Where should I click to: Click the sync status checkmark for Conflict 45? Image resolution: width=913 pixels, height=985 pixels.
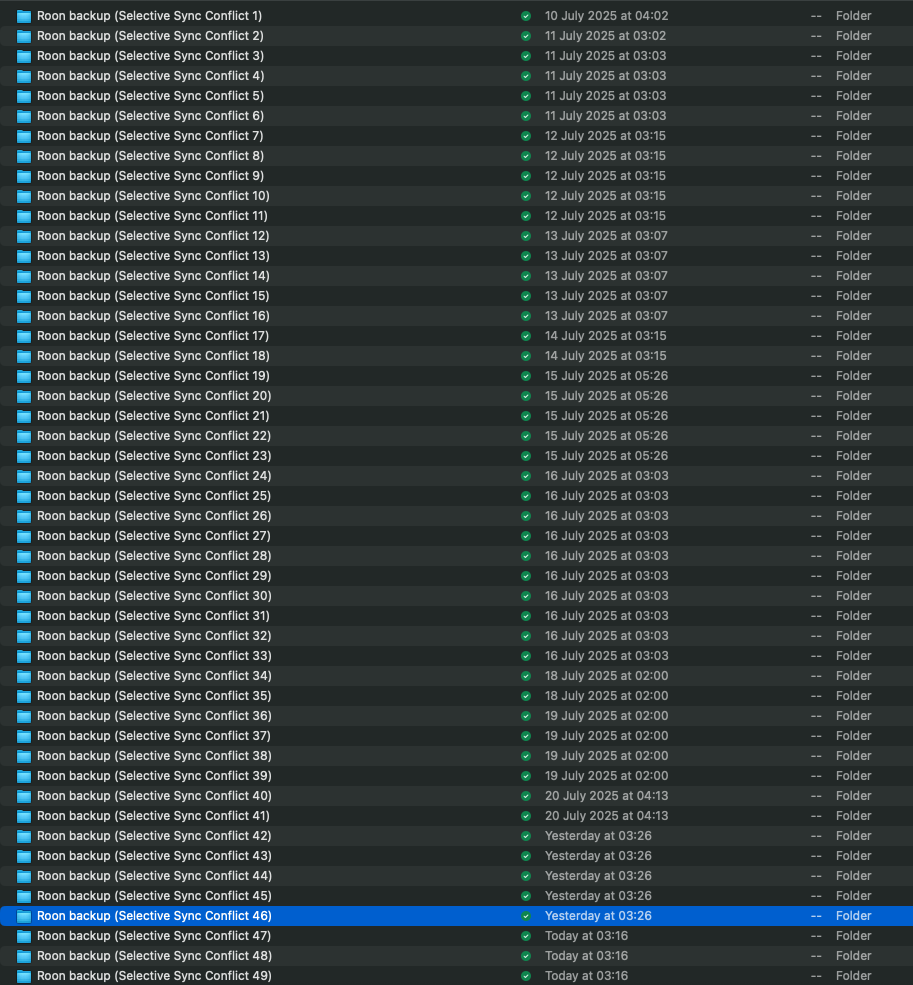(526, 896)
